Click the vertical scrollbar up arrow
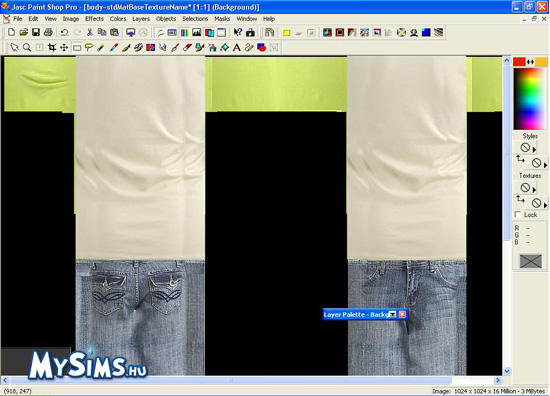Viewport: 550px width, 396px height. pyautogui.click(x=507, y=60)
